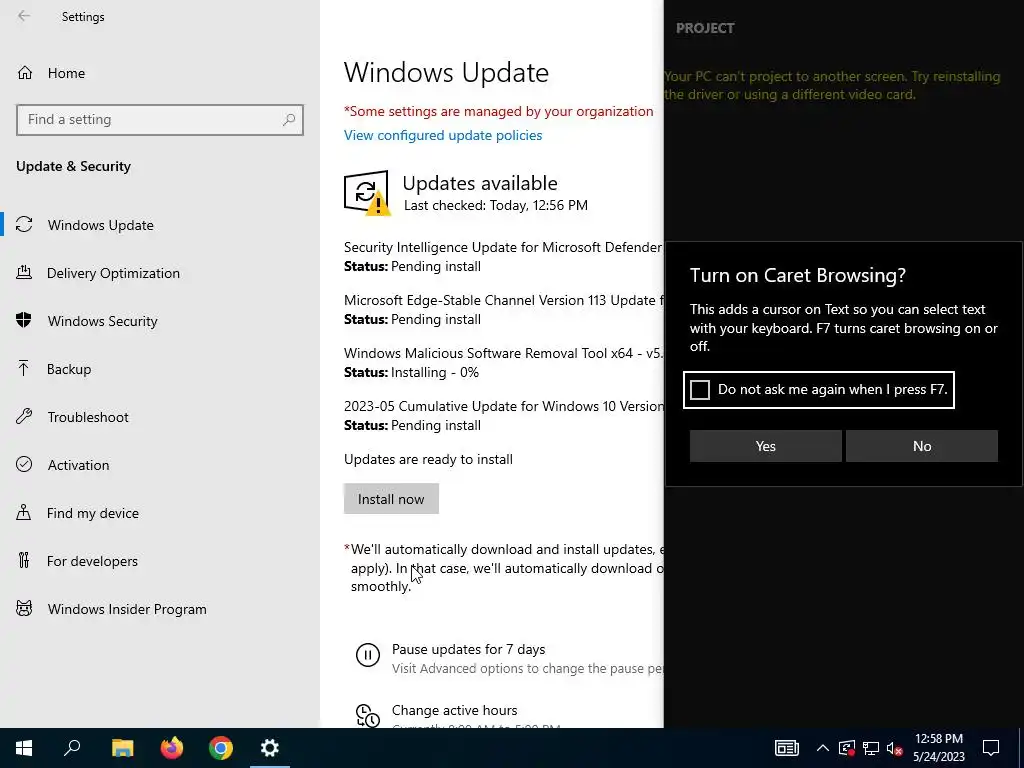Select Windows Update in the sidebar
1024x768 pixels.
click(x=160, y=225)
